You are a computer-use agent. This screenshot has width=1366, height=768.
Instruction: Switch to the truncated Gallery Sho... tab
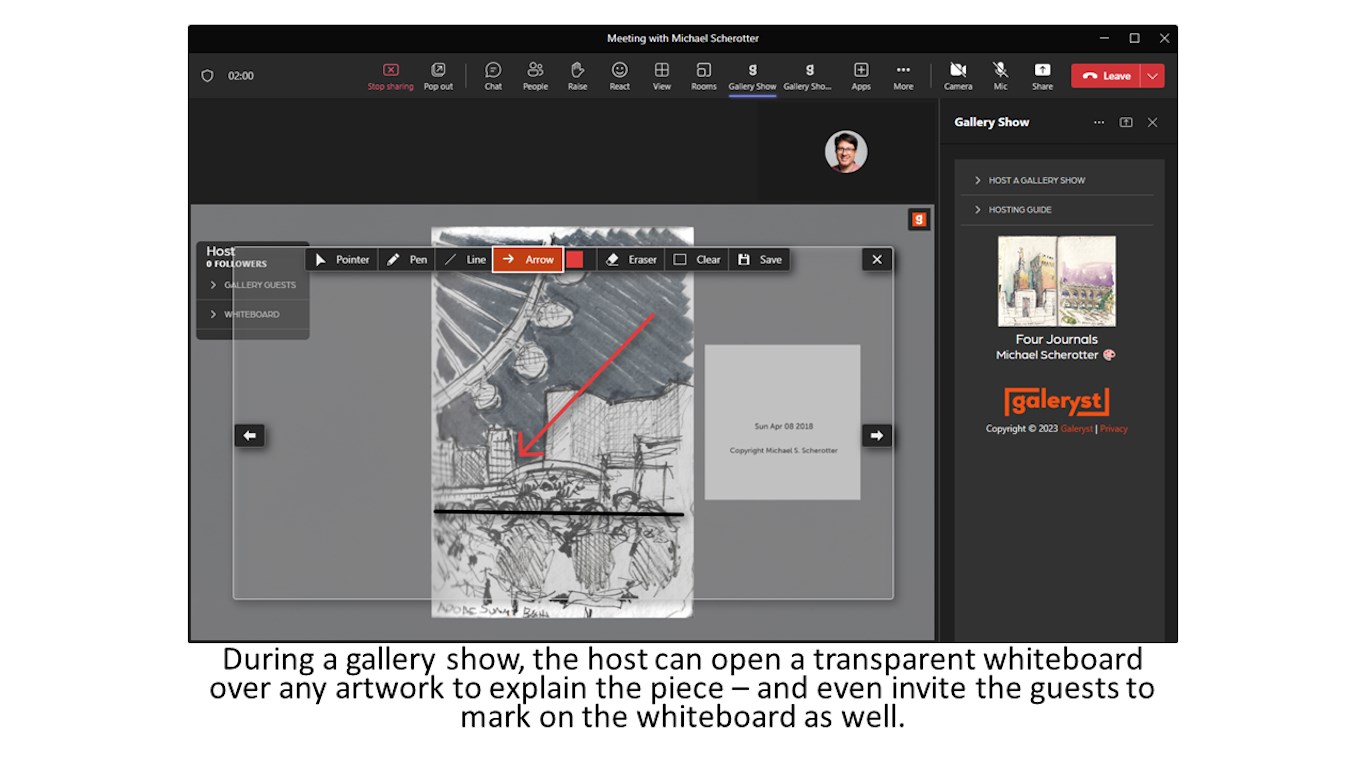coord(808,76)
